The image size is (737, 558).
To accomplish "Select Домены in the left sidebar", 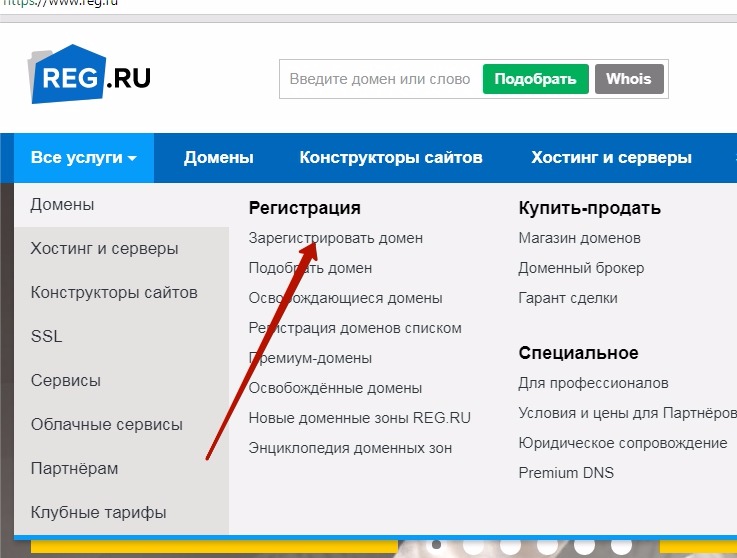I will pos(63,205).
